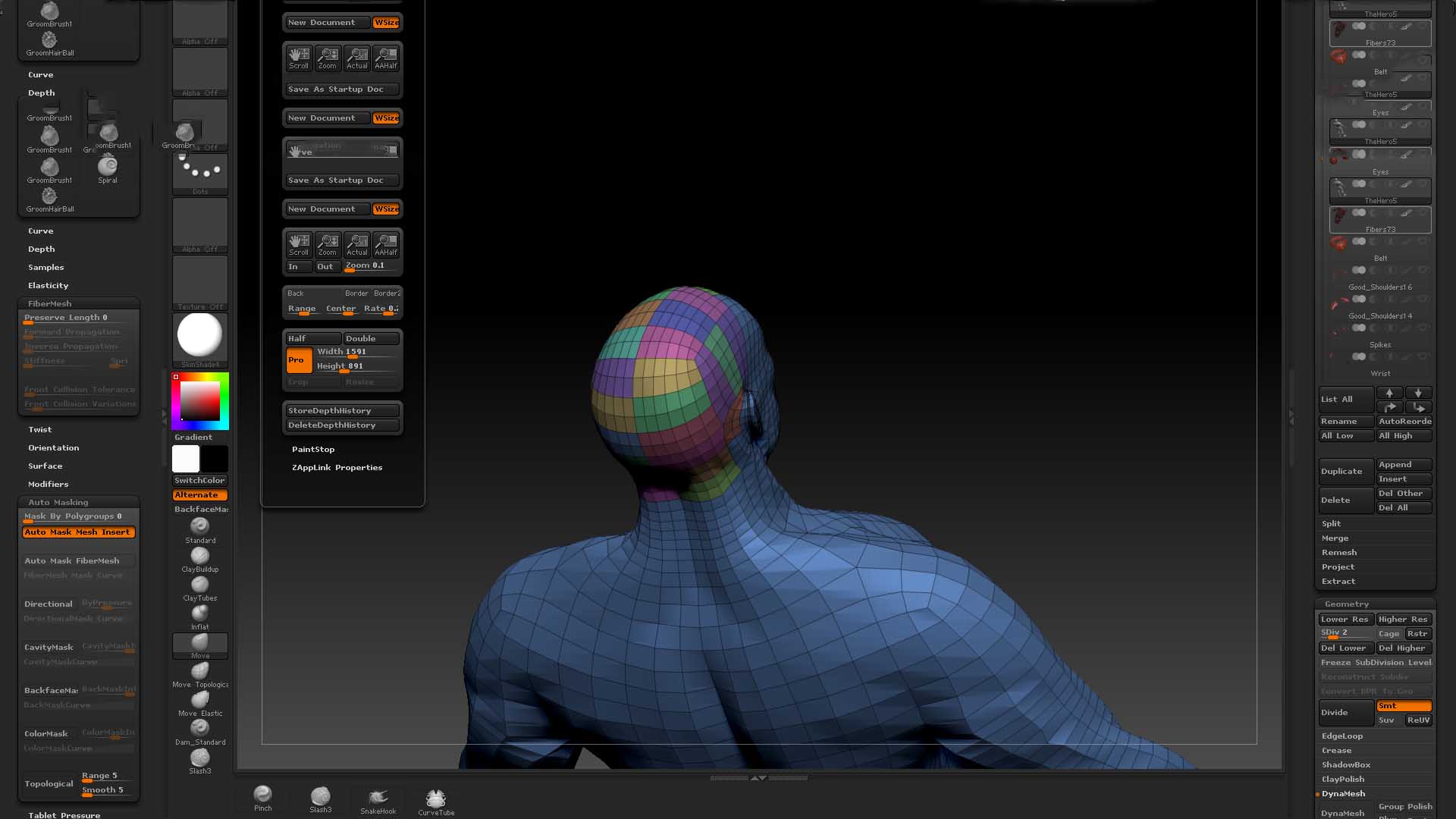The height and width of the screenshot is (819, 1456).
Task: Open the ClayPolish submenu
Action: pyautogui.click(x=1343, y=780)
